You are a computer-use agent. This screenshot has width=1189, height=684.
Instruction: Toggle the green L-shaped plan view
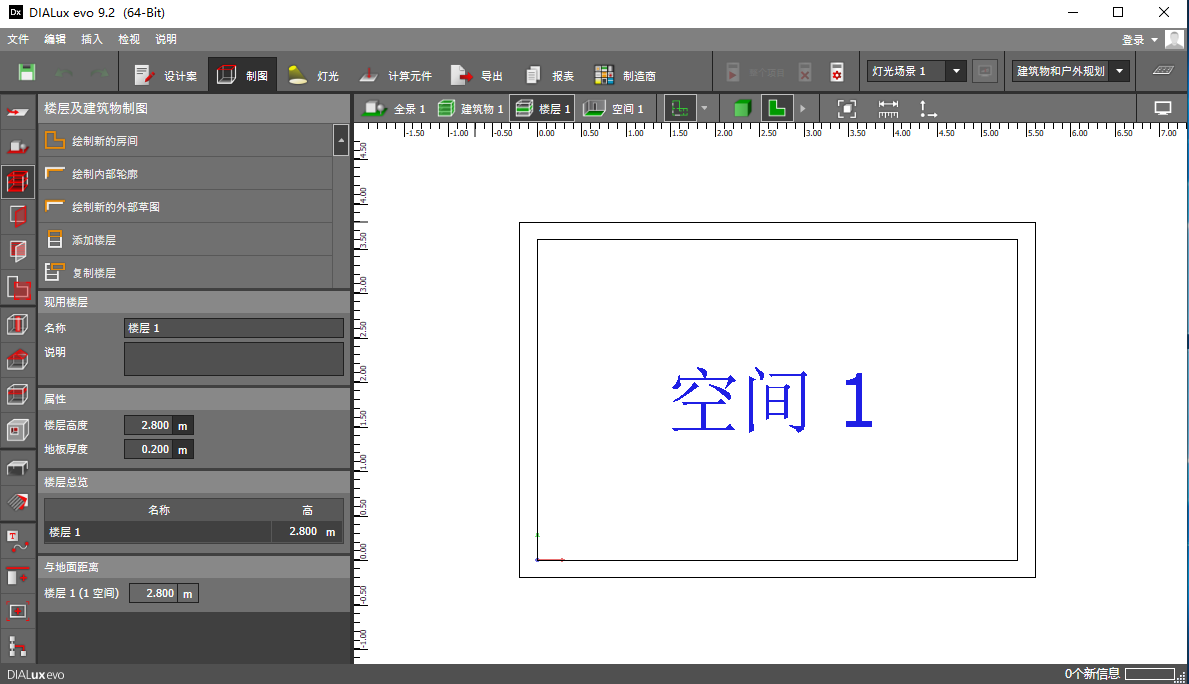coord(776,108)
